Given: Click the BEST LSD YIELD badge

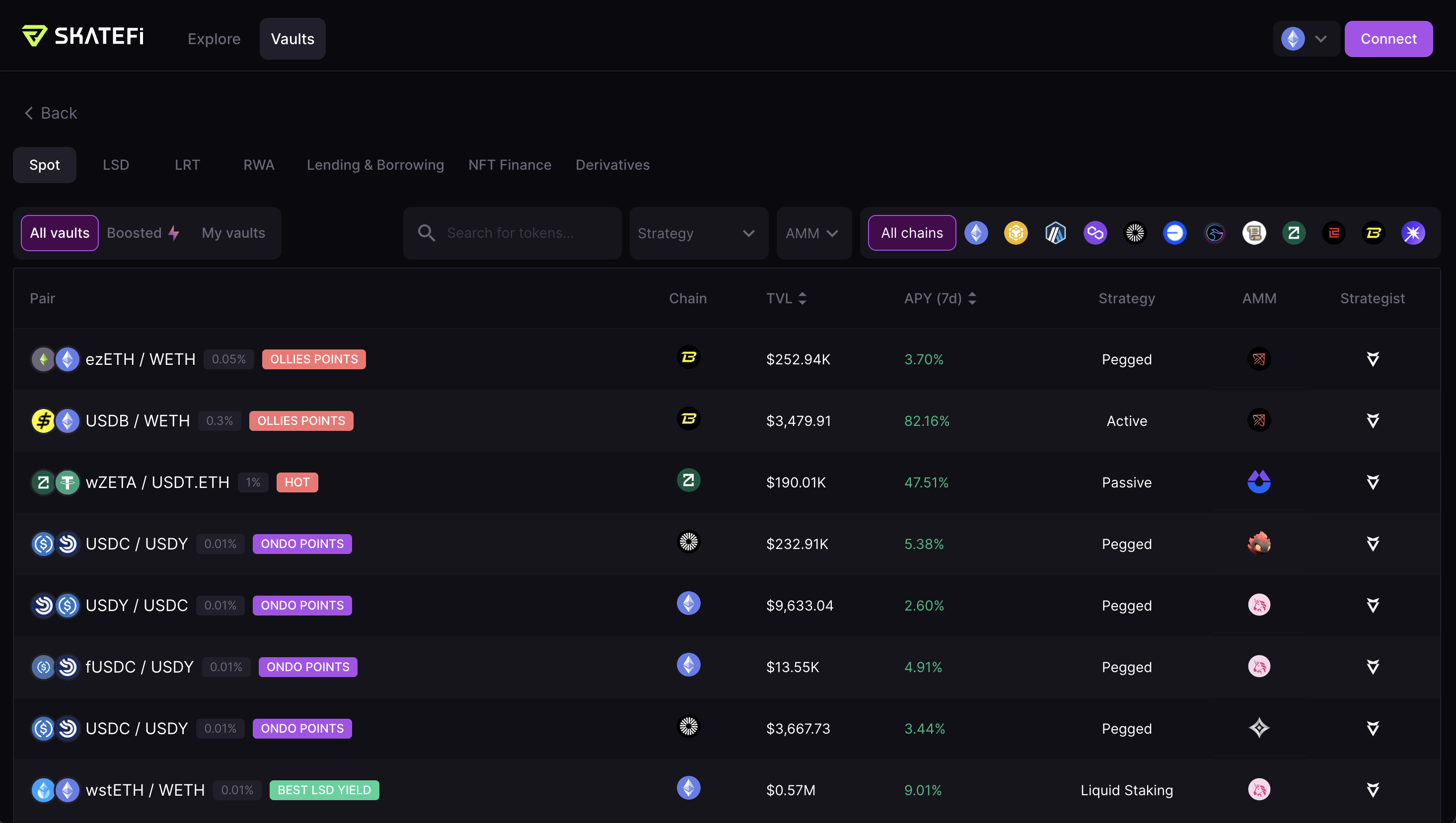Looking at the screenshot, I should point(324,790).
